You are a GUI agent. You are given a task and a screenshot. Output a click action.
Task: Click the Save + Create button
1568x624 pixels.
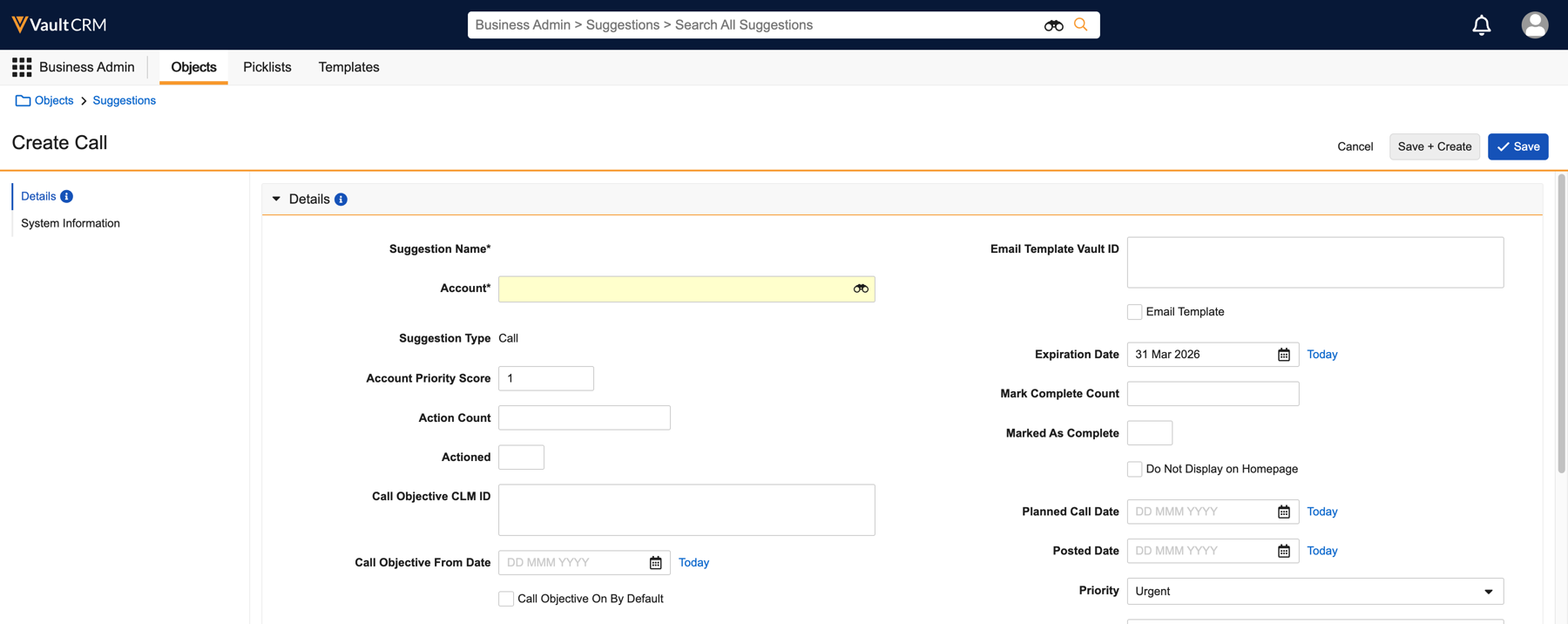(1434, 146)
